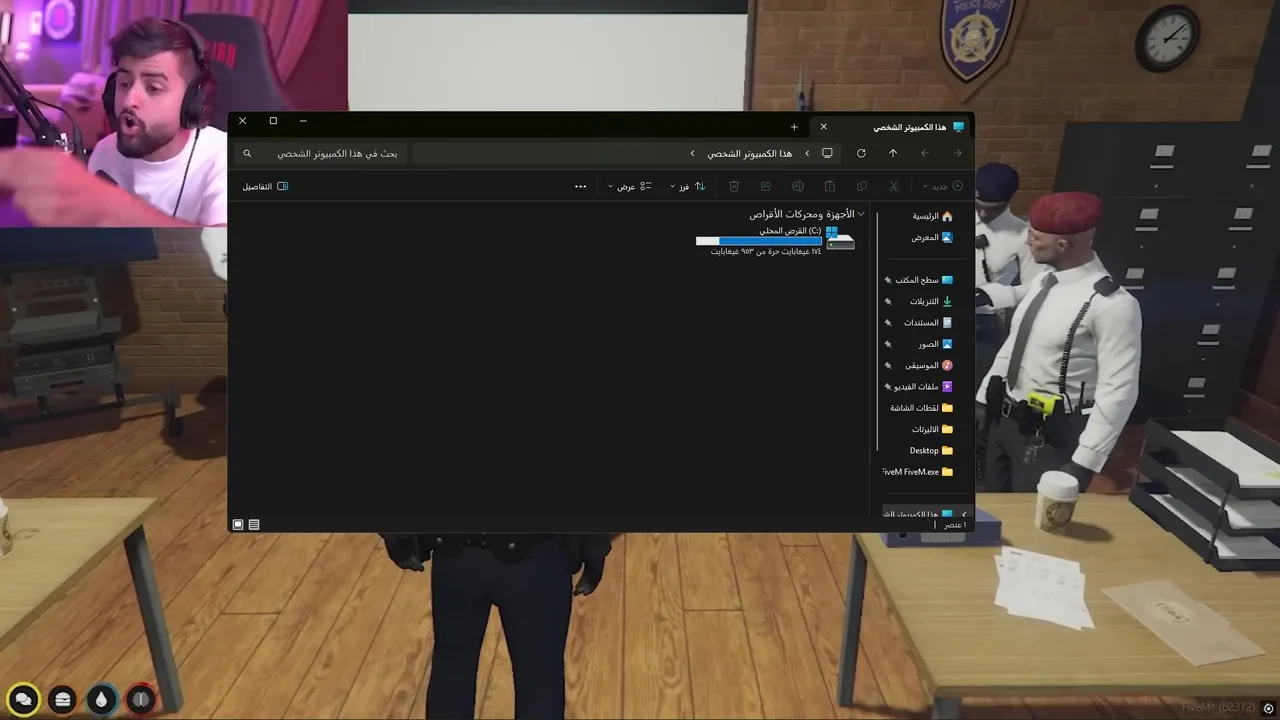1280x720 pixels.
Task: Close the 'هذا الكمبيوتر الشخصي' tab
Action: click(x=824, y=127)
